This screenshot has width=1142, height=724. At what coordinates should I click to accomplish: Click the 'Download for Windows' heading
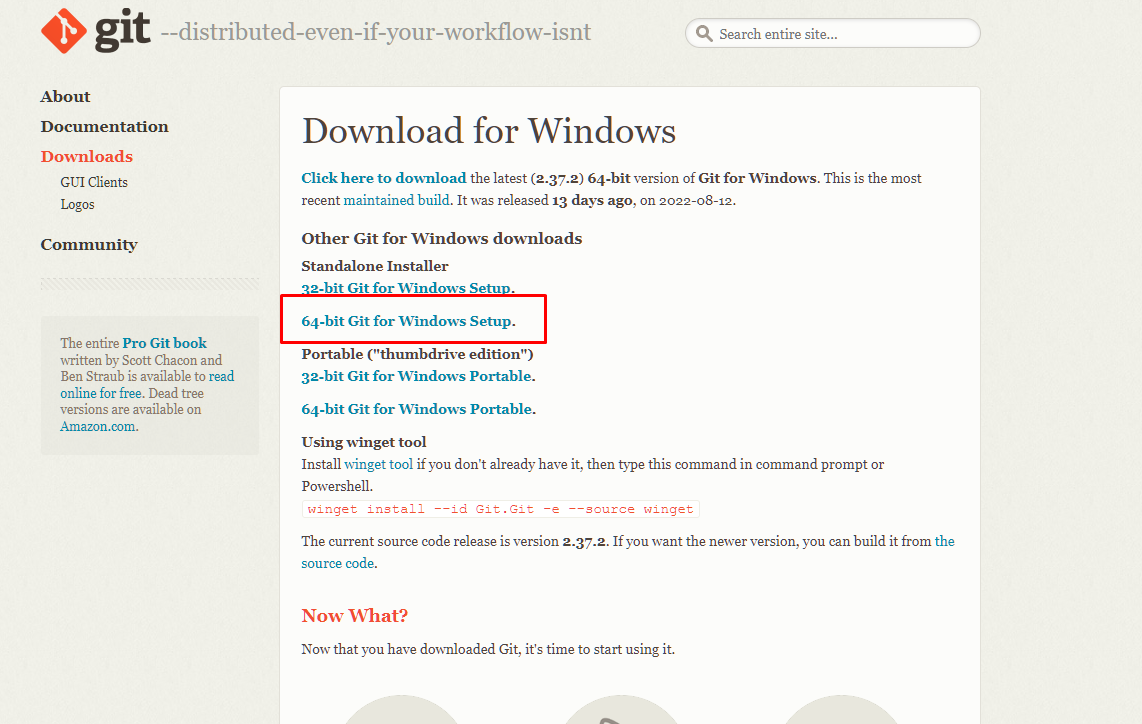(489, 131)
